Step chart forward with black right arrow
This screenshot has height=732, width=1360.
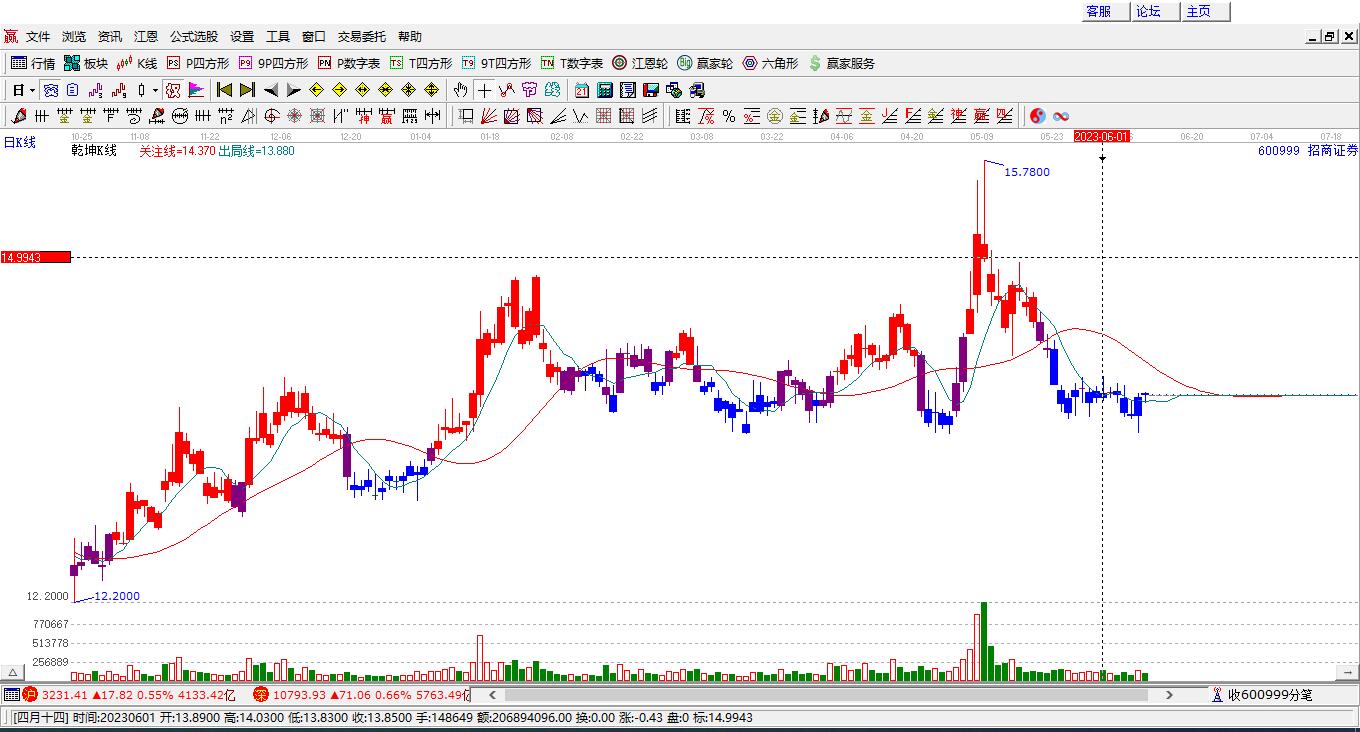coord(293,90)
